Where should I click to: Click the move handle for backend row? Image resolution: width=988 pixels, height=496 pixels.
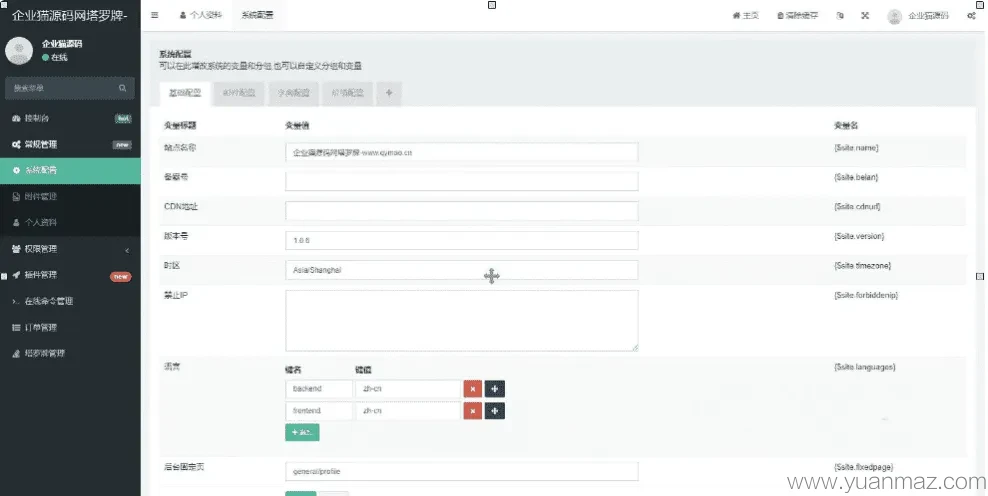[x=495, y=389]
